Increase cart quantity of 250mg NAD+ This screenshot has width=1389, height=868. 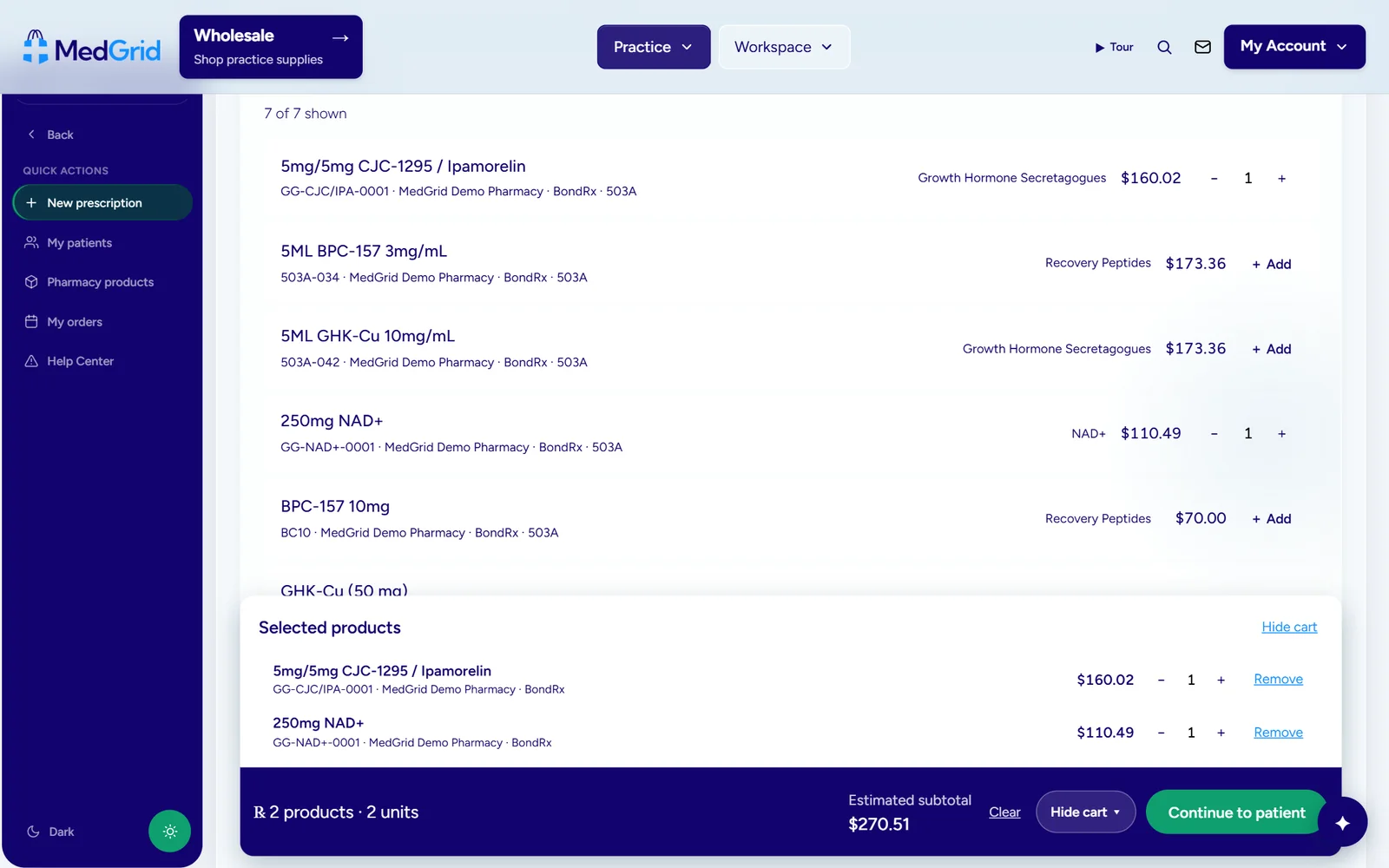pyautogui.click(x=1221, y=733)
